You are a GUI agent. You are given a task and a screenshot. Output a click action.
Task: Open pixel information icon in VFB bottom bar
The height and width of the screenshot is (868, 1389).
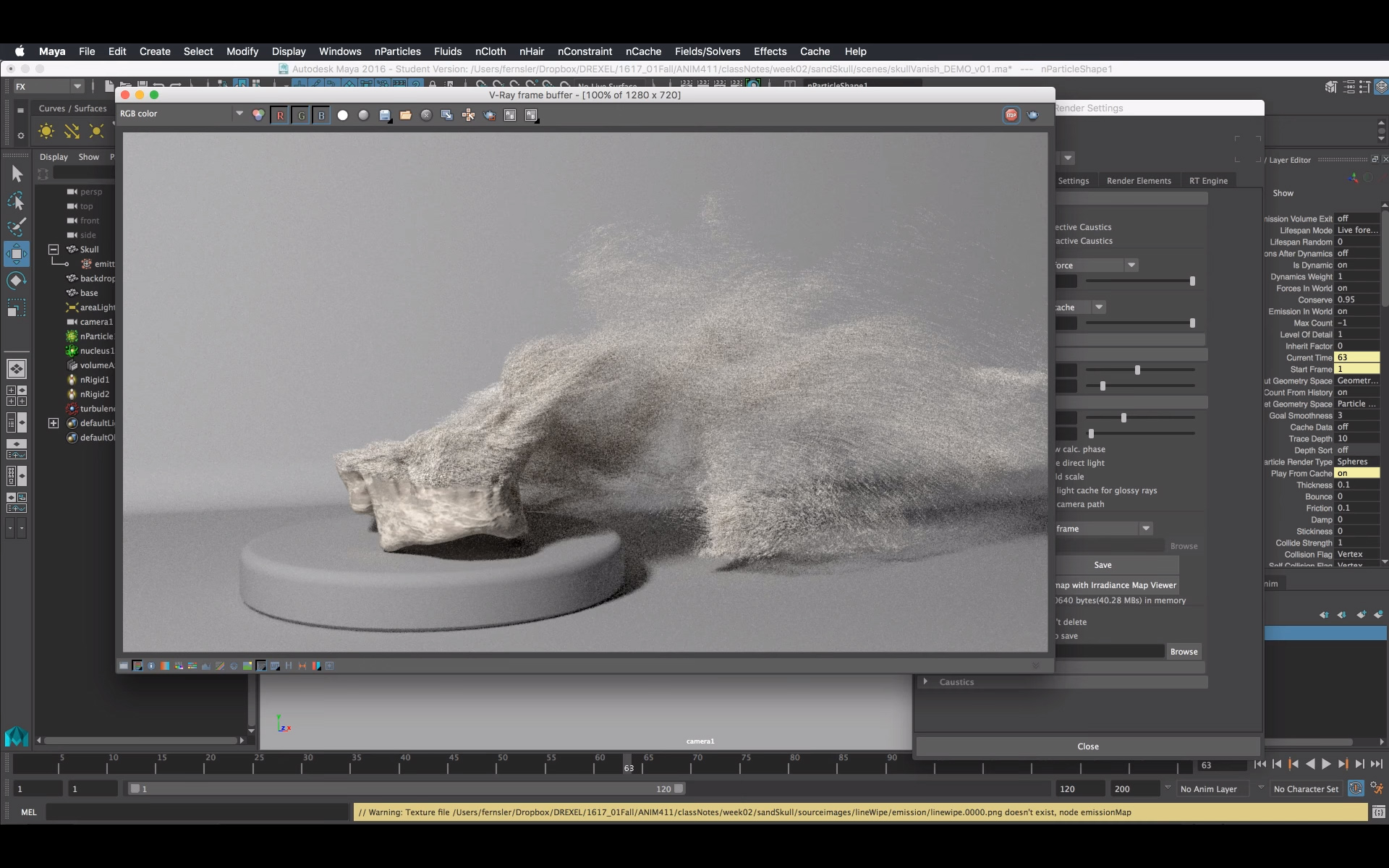point(151,665)
